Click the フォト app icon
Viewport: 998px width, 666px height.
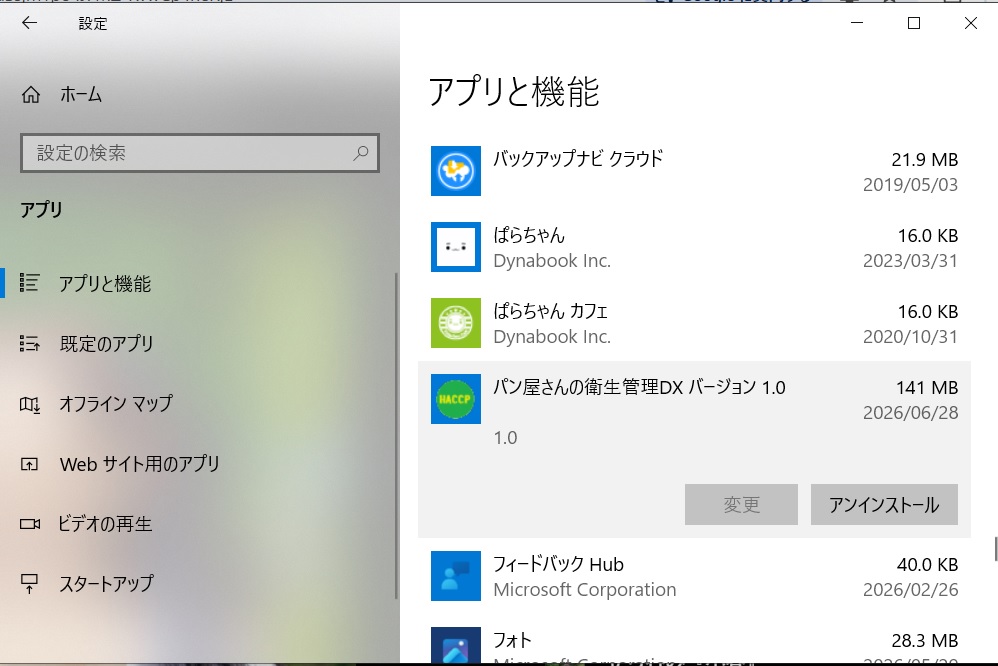(x=456, y=645)
